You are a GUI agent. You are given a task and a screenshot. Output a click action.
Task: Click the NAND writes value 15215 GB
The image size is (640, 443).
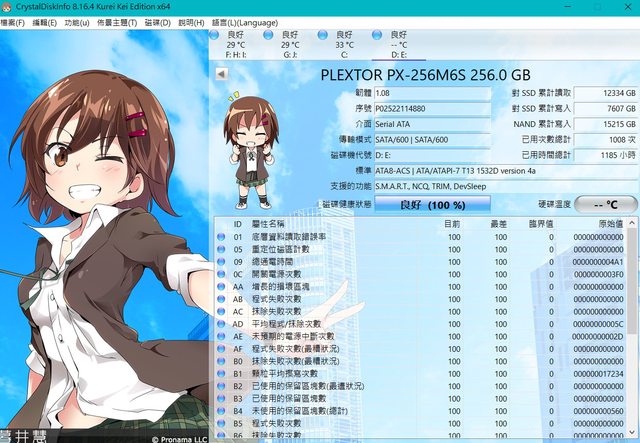pyautogui.click(x=606, y=124)
